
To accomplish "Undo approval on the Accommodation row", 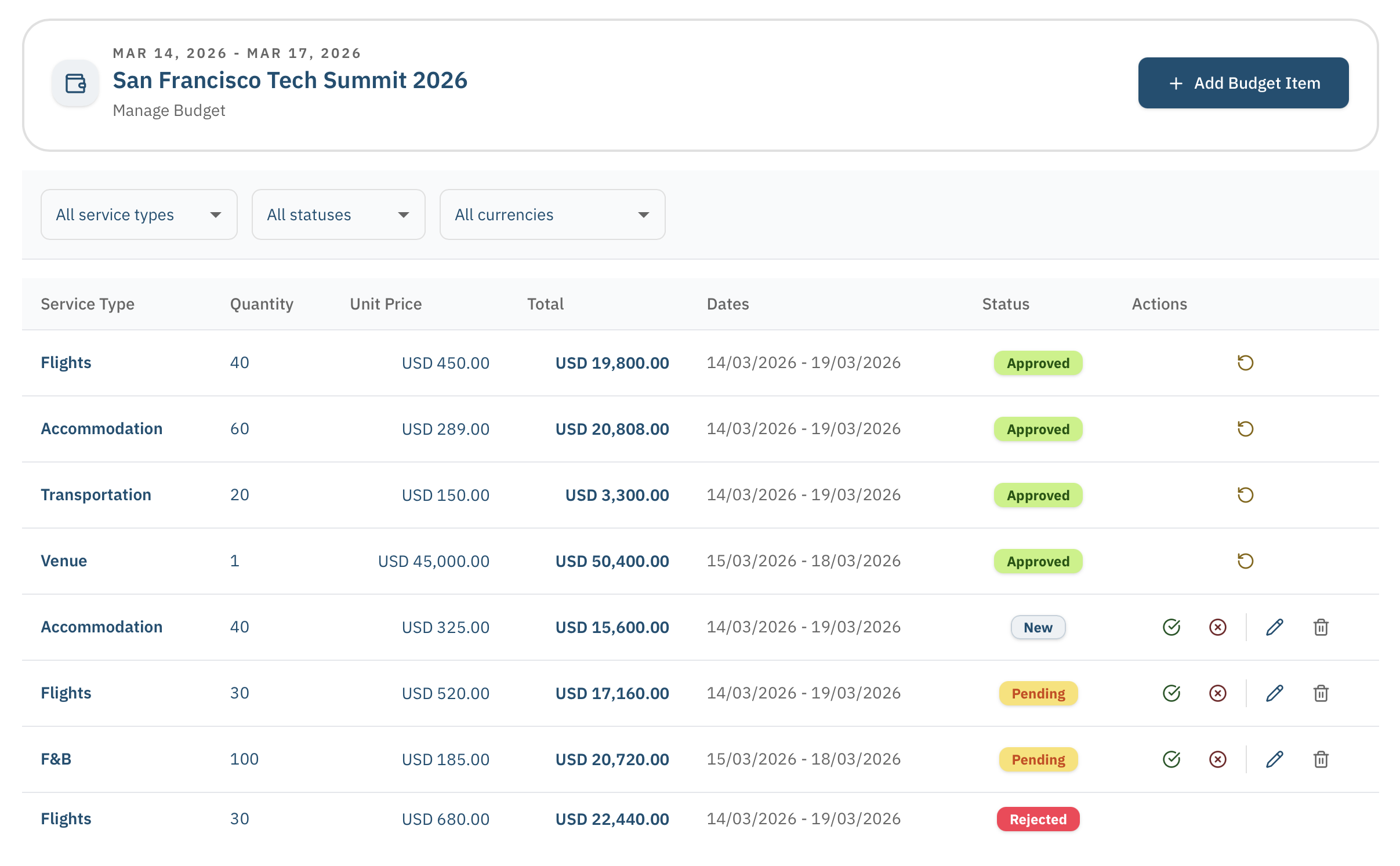I will click(x=1245, y=429).
